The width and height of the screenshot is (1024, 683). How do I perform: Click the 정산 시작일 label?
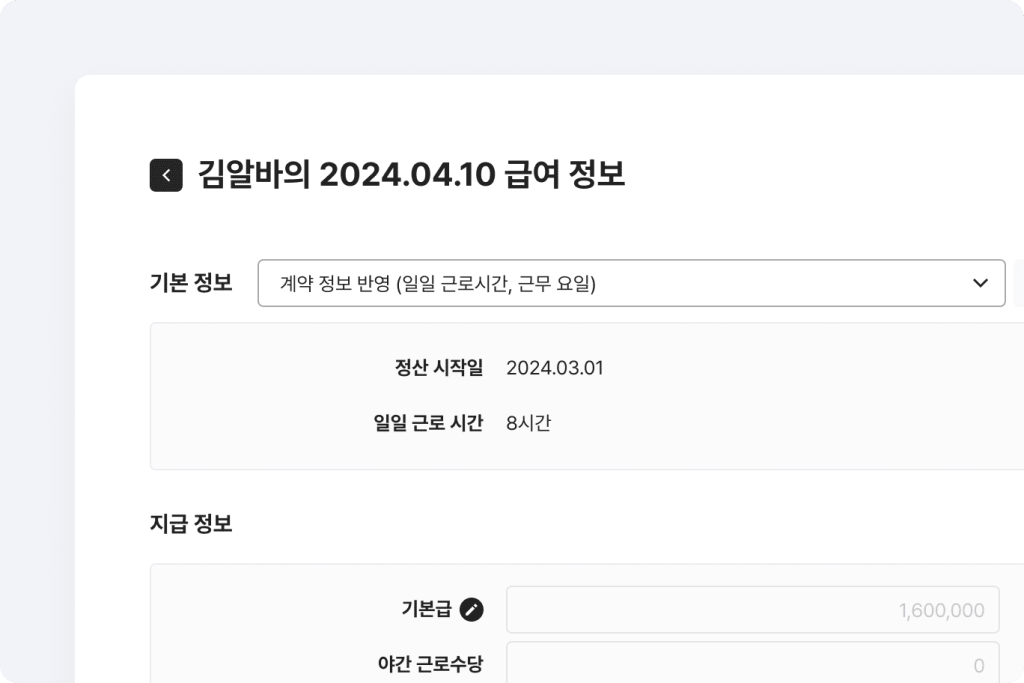439,368
